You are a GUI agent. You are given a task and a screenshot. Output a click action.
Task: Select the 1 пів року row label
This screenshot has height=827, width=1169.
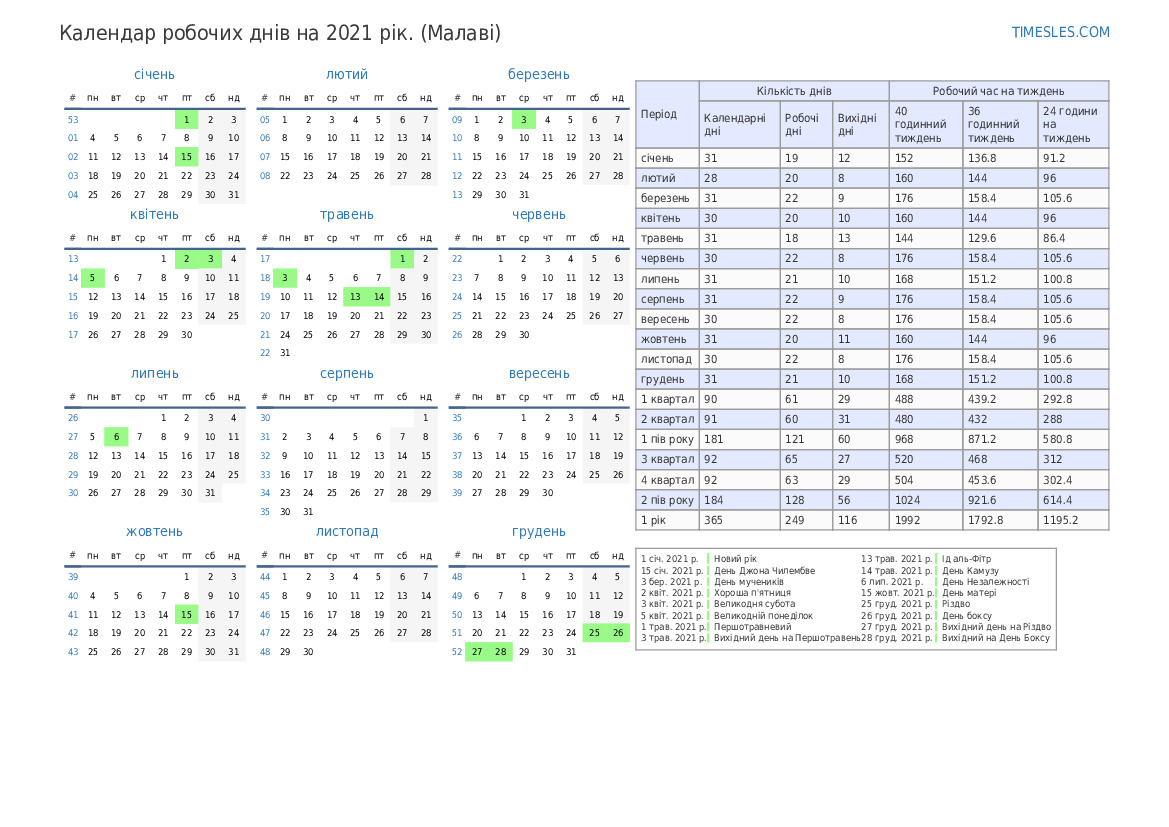(x=667, y=439)
